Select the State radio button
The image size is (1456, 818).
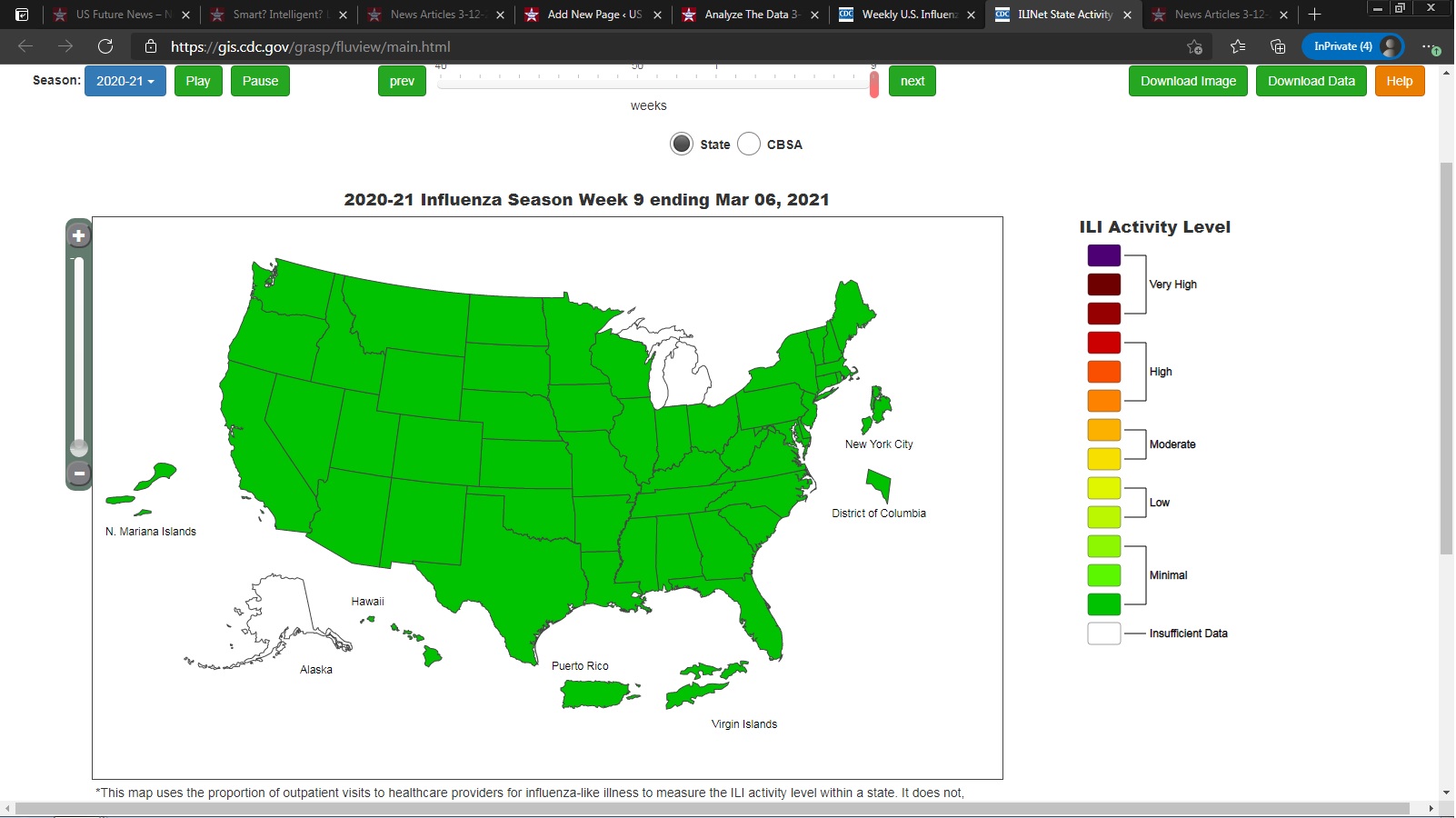click(682, 144)
